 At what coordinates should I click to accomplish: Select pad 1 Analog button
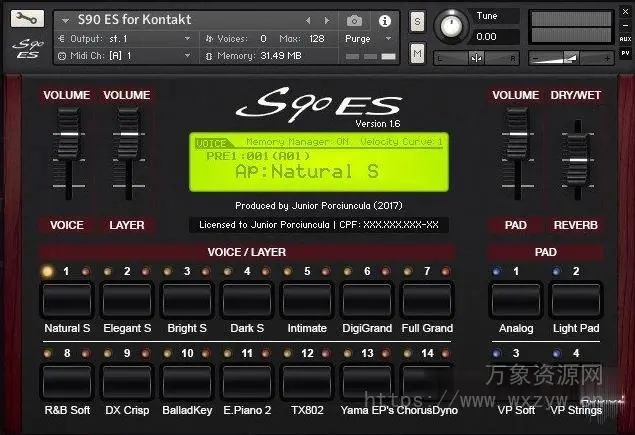[516, 300]
